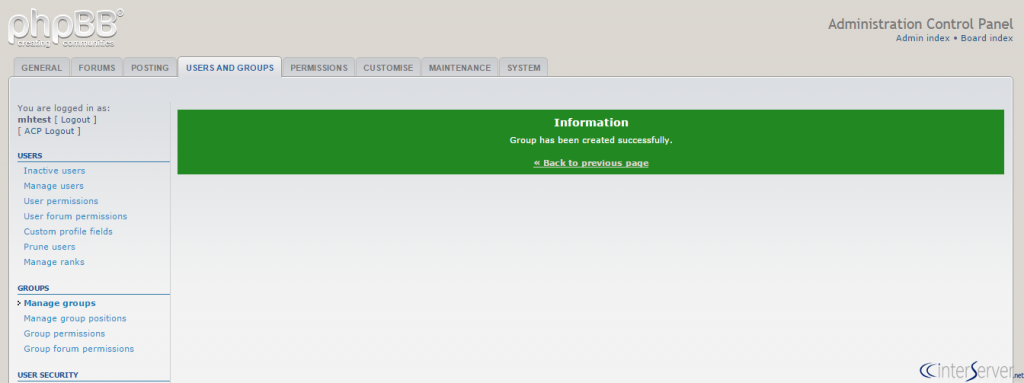Open Manage groups

[x=59, y=303]
